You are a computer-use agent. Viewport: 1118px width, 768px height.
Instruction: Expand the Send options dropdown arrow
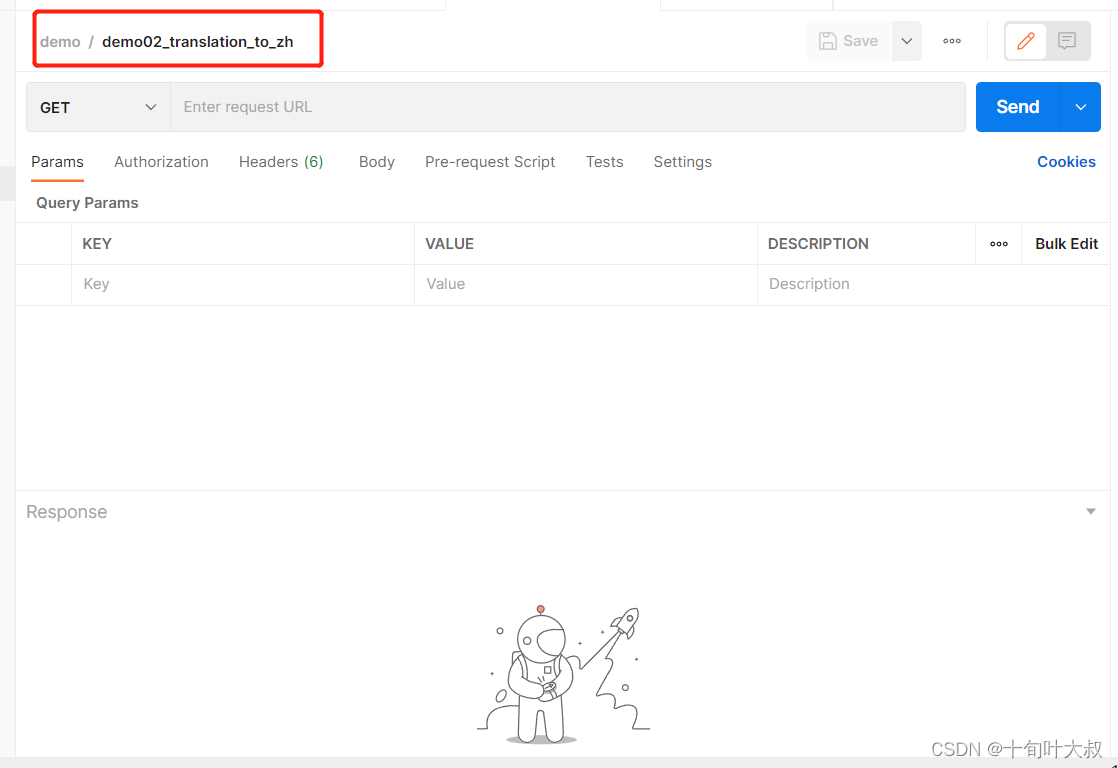1081,107
